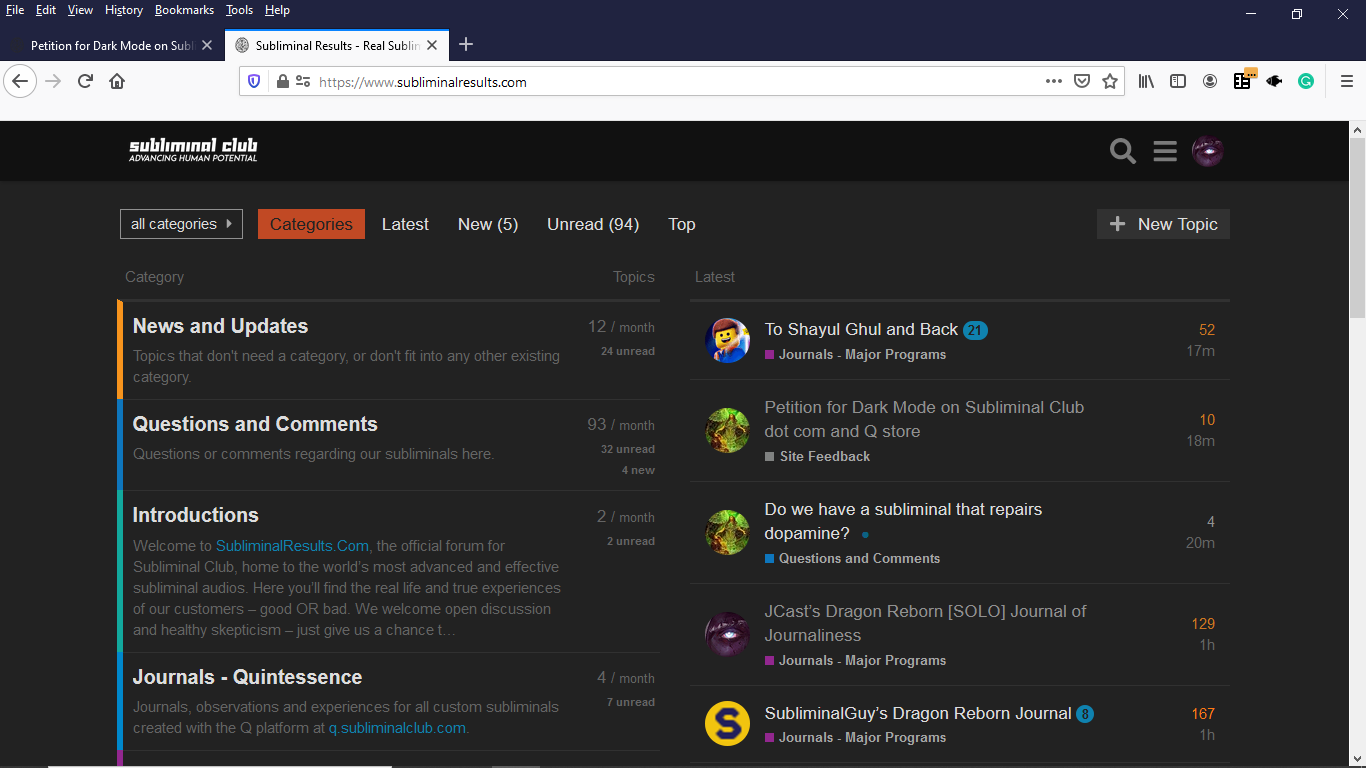Click the scrollbar up arrow

[1357, 130]
